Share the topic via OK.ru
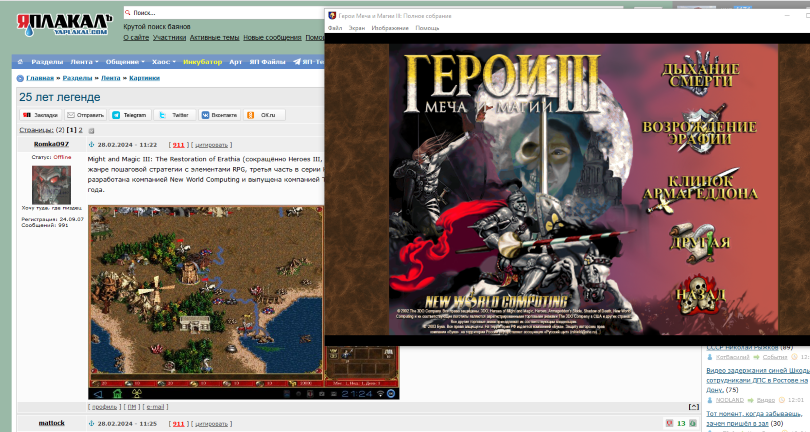This screenshot has width=810, height=432. click(x=264, y=115)
